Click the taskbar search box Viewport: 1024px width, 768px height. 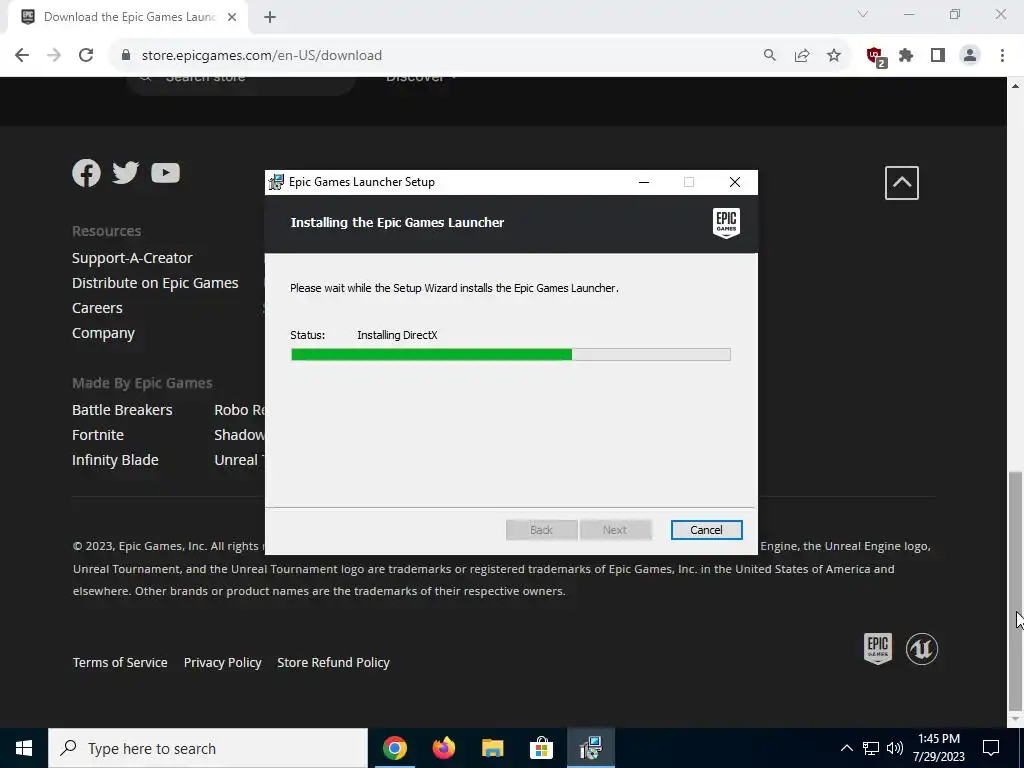[x=208, y=748]
